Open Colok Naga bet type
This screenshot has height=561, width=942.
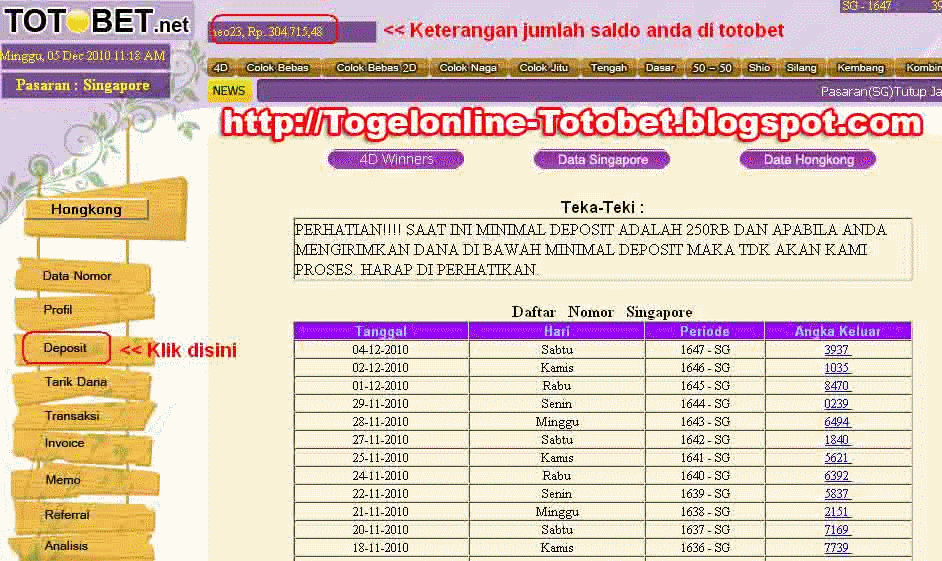click(468, 67)
